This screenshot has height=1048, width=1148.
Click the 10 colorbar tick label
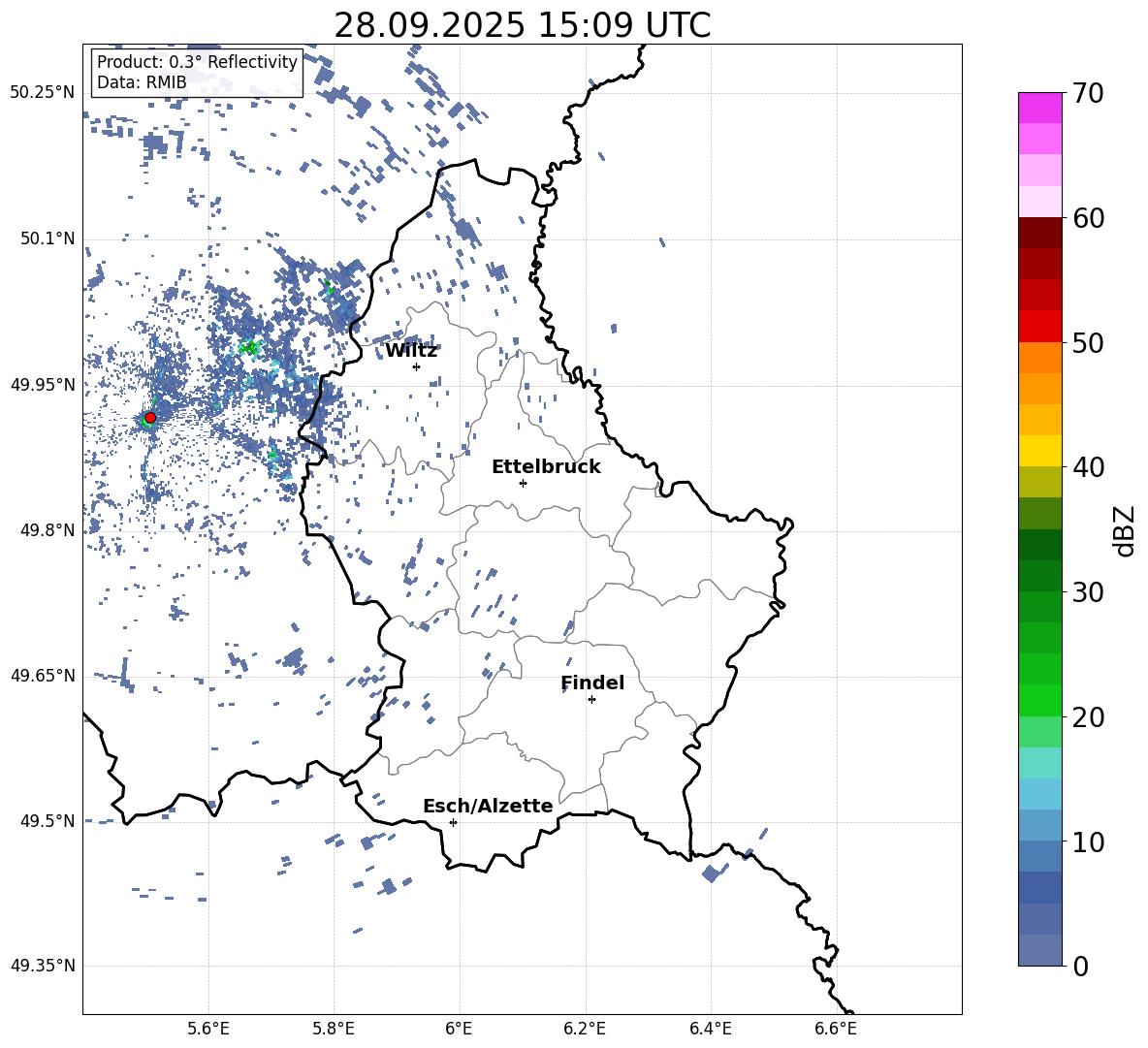pos(1088,842)
